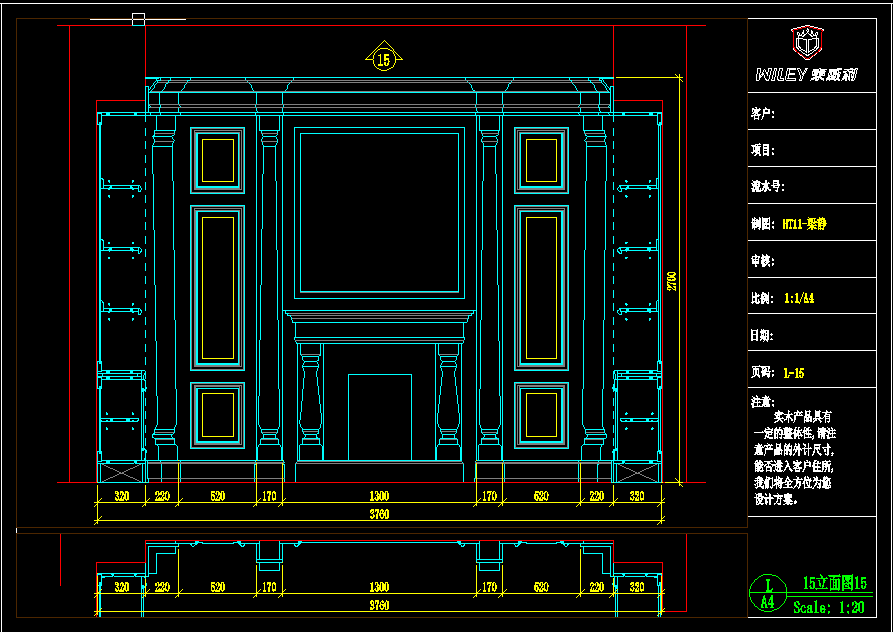Click the L/A4 circle sheet symbol
This screenshot has width=893, height=633.
pos(768,593)
